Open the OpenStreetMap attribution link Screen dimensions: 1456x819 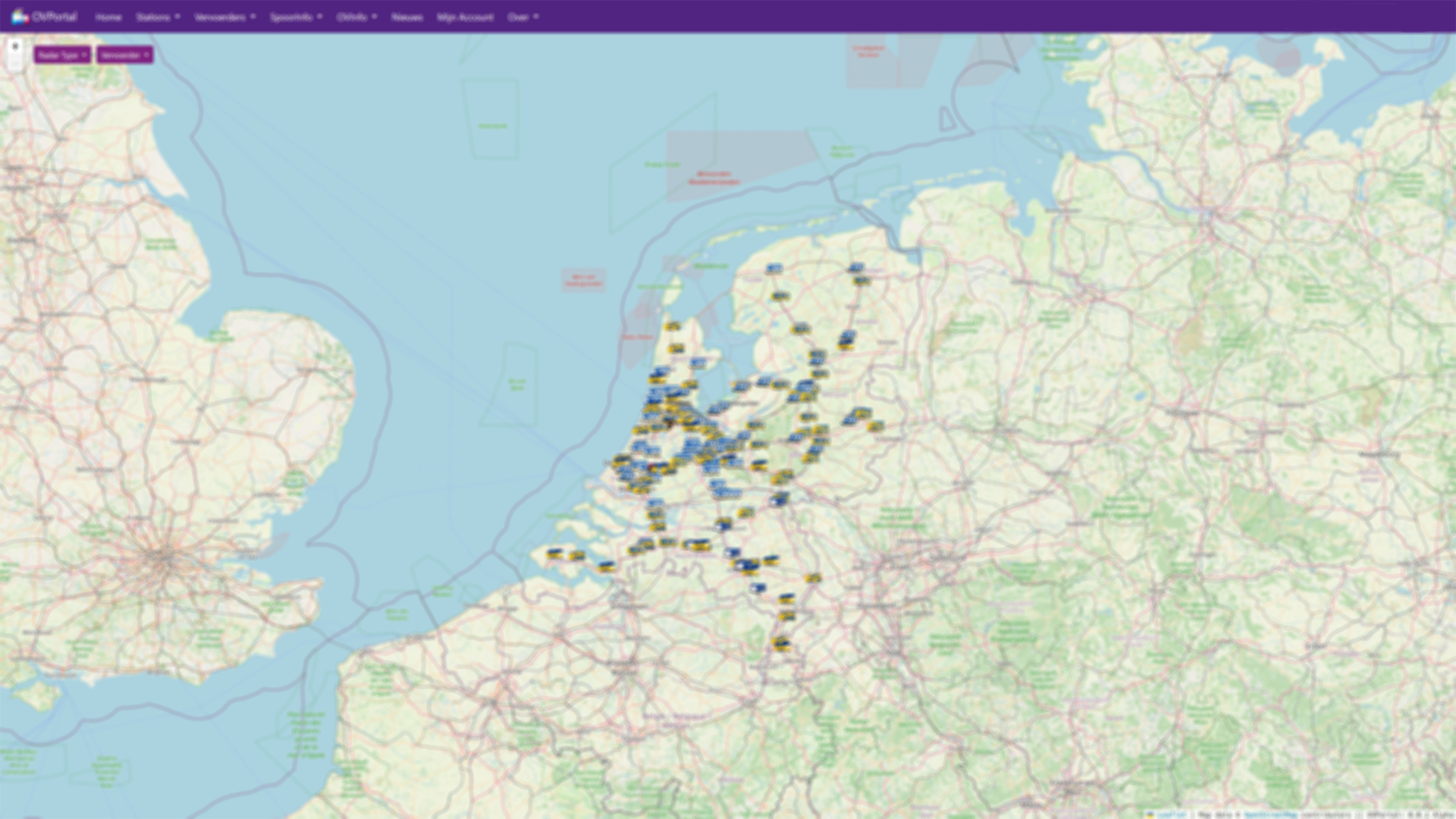pos(1270,814)
